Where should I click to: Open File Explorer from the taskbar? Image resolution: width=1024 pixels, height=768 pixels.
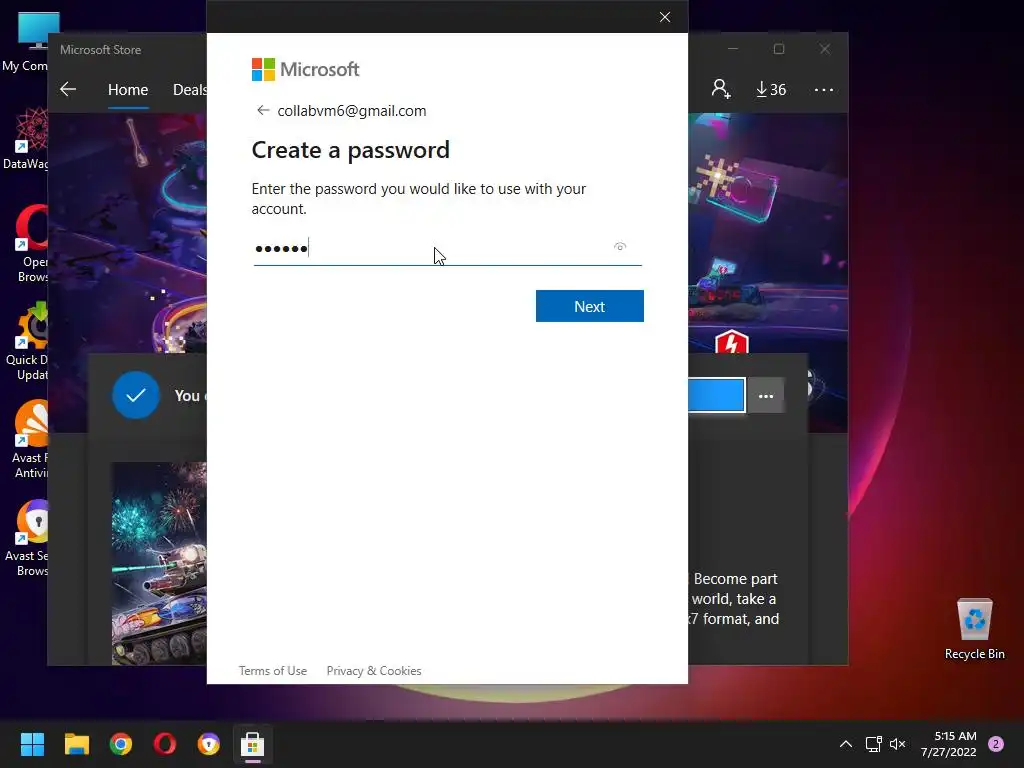[76, 744]
